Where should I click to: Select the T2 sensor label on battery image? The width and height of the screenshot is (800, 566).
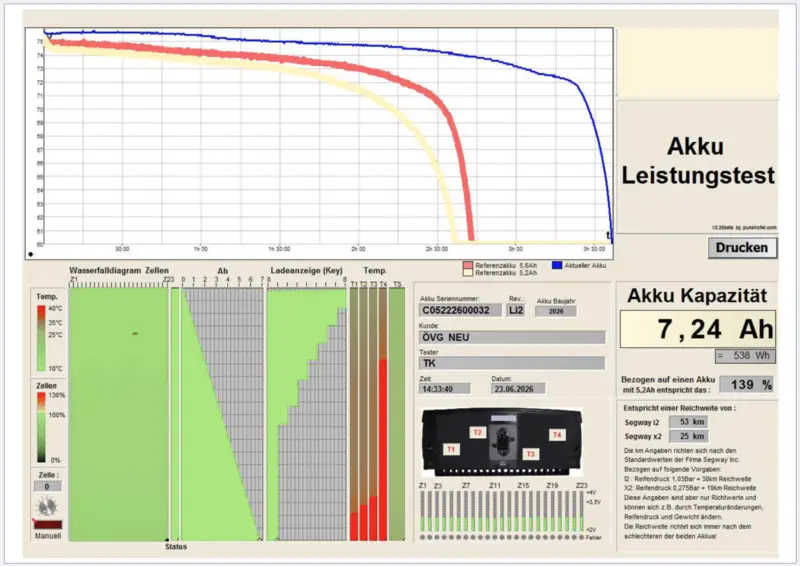coord(478,432)
